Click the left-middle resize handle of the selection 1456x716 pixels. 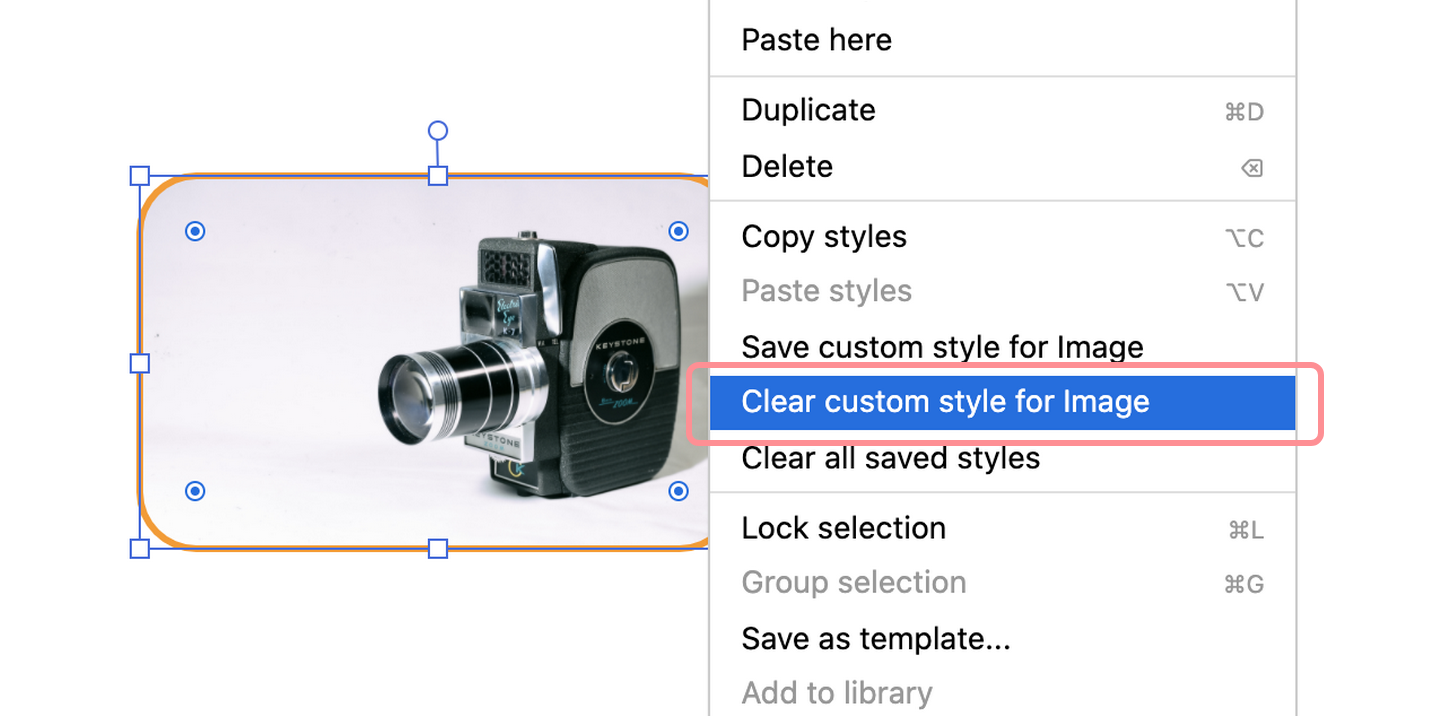pyautogui.click(x=138, y=362)
